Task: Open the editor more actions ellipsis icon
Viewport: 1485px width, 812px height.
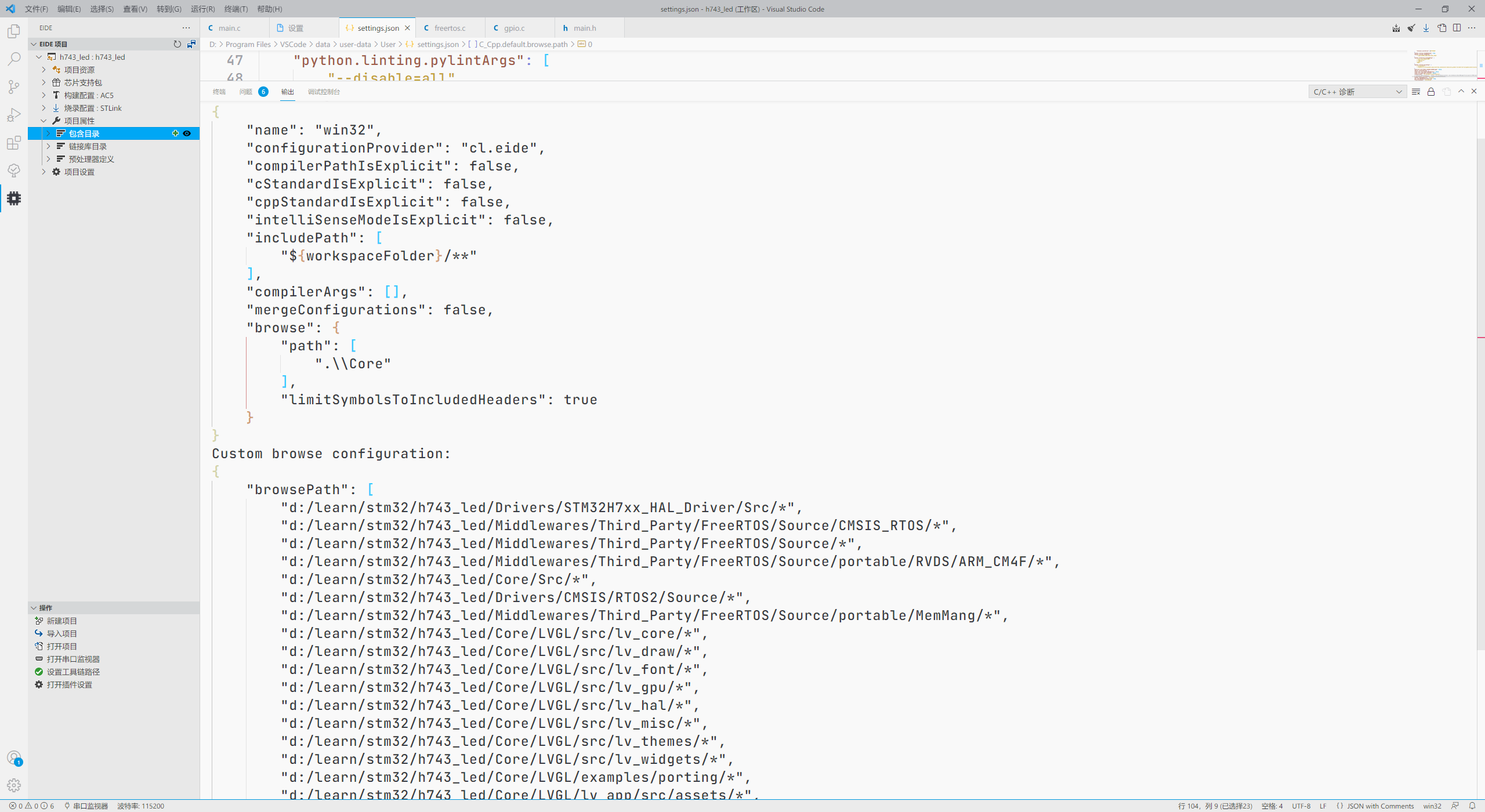Action: click(x=1472, y=27)
